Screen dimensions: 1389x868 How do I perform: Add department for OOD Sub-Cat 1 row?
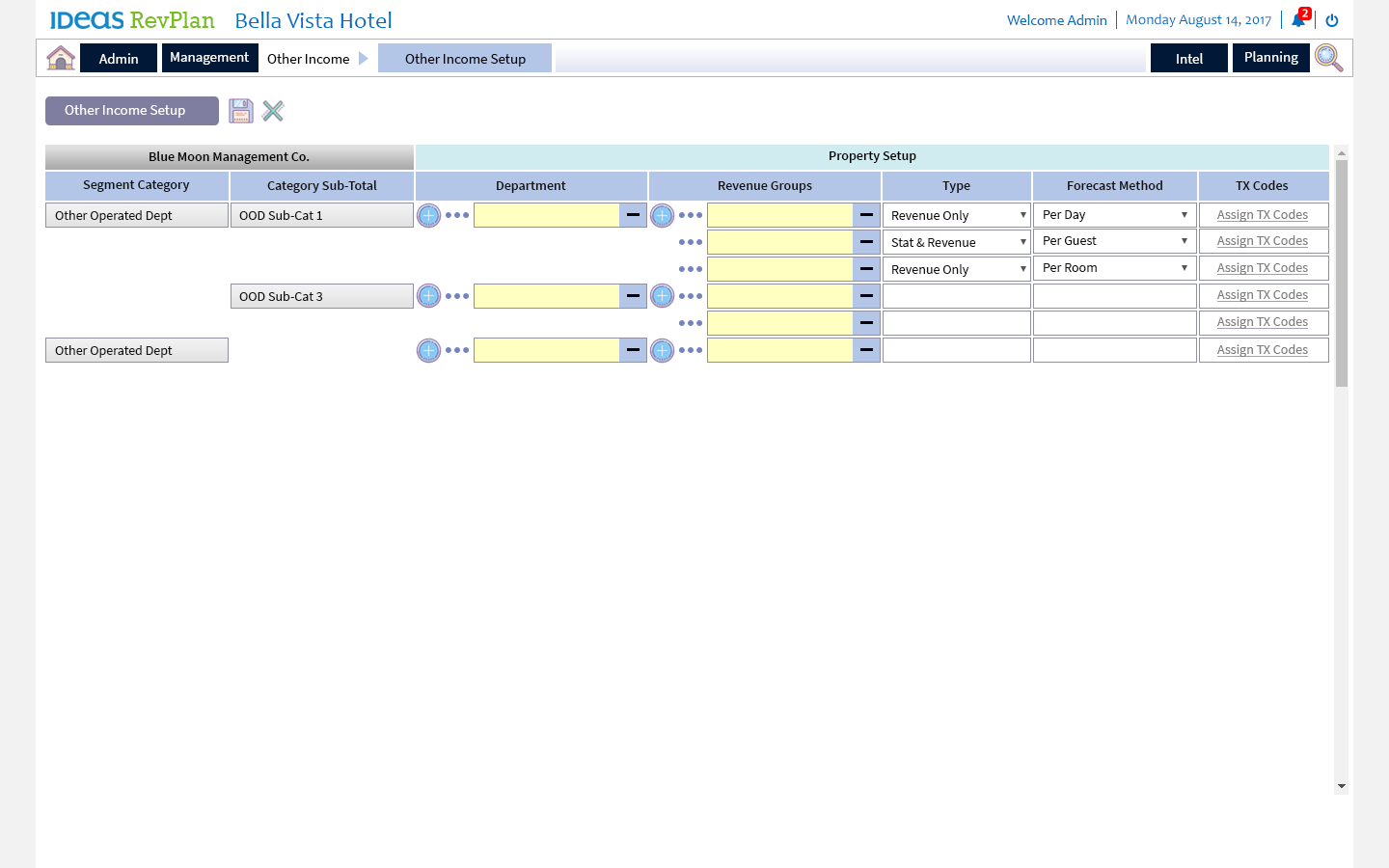[428, 215]
